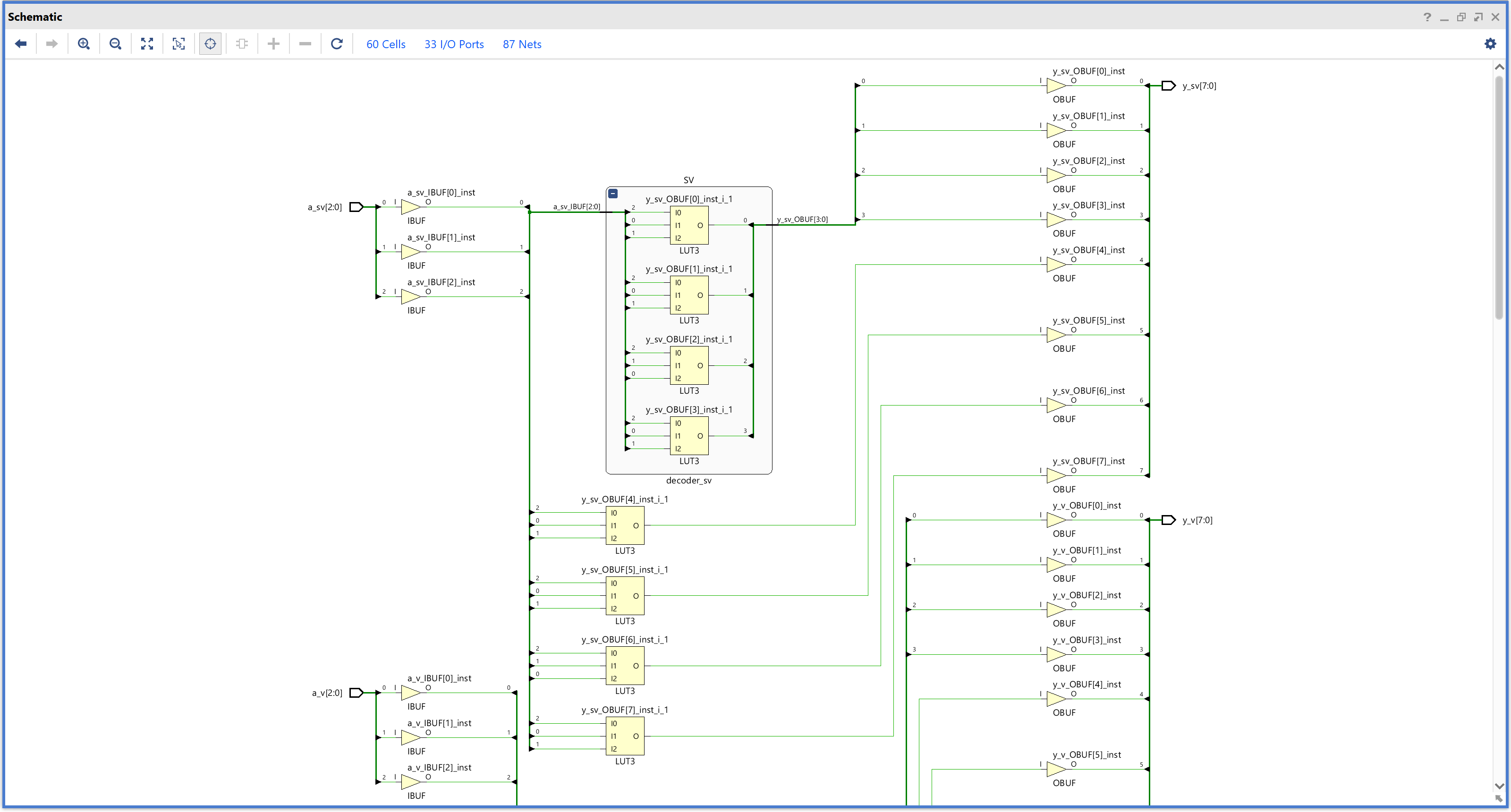
Task: Open the 87 Nets link
Action: click(x=521, y=44)
